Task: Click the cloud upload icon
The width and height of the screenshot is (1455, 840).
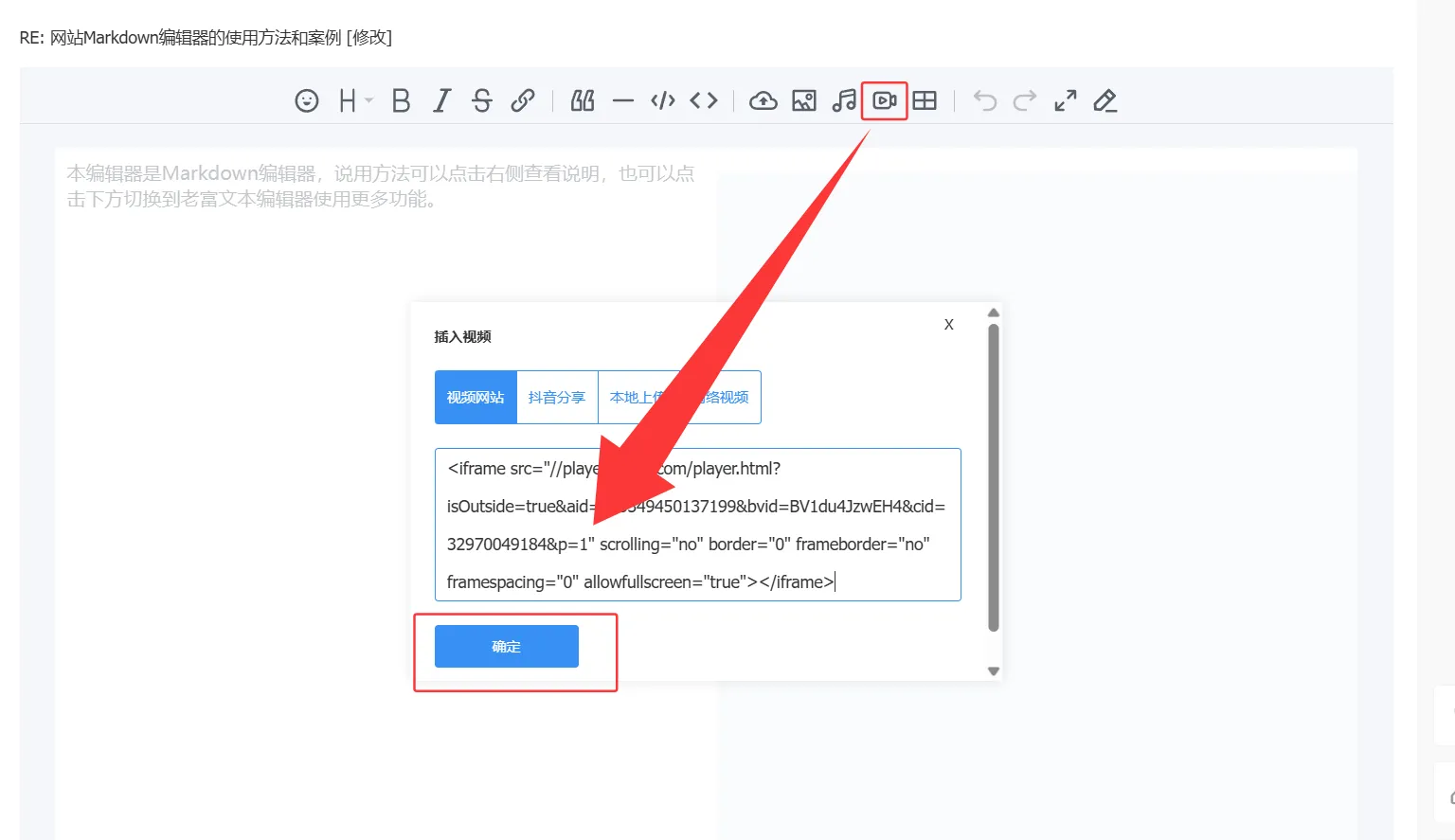Action: click(763, 100)
